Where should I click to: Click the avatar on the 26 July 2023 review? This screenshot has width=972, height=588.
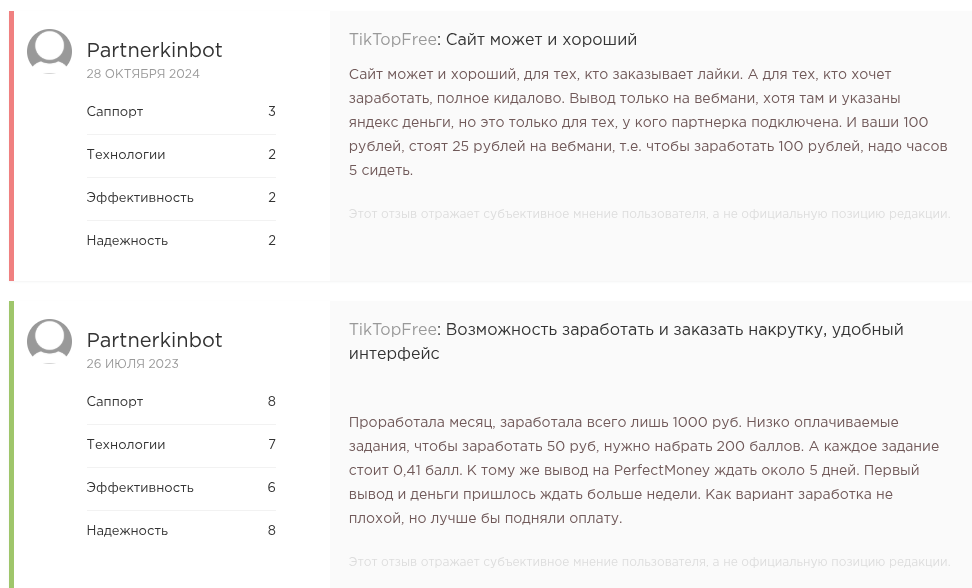tap(49, 341)
